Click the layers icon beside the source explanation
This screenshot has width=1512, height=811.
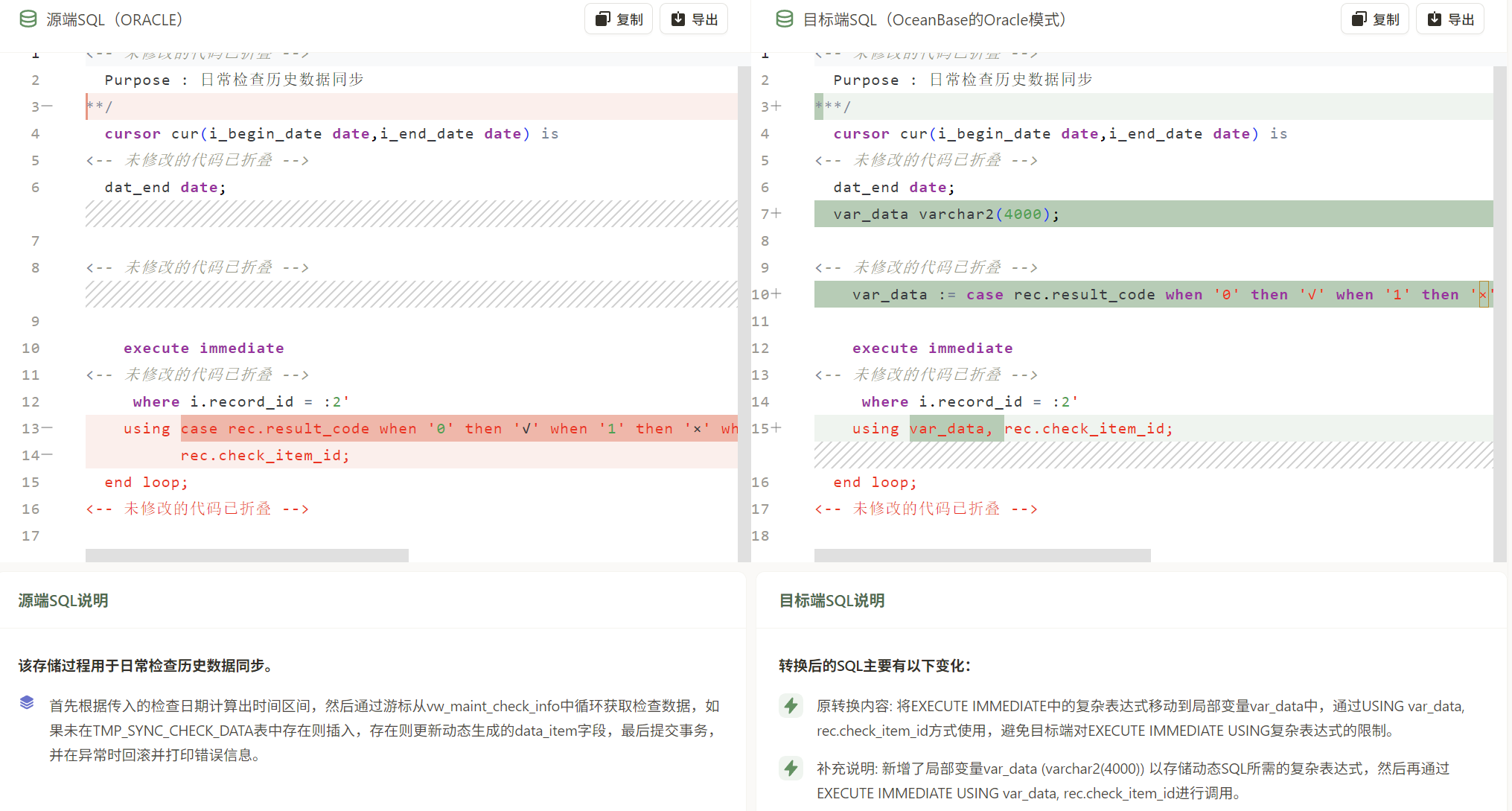(x=27, y=702)
